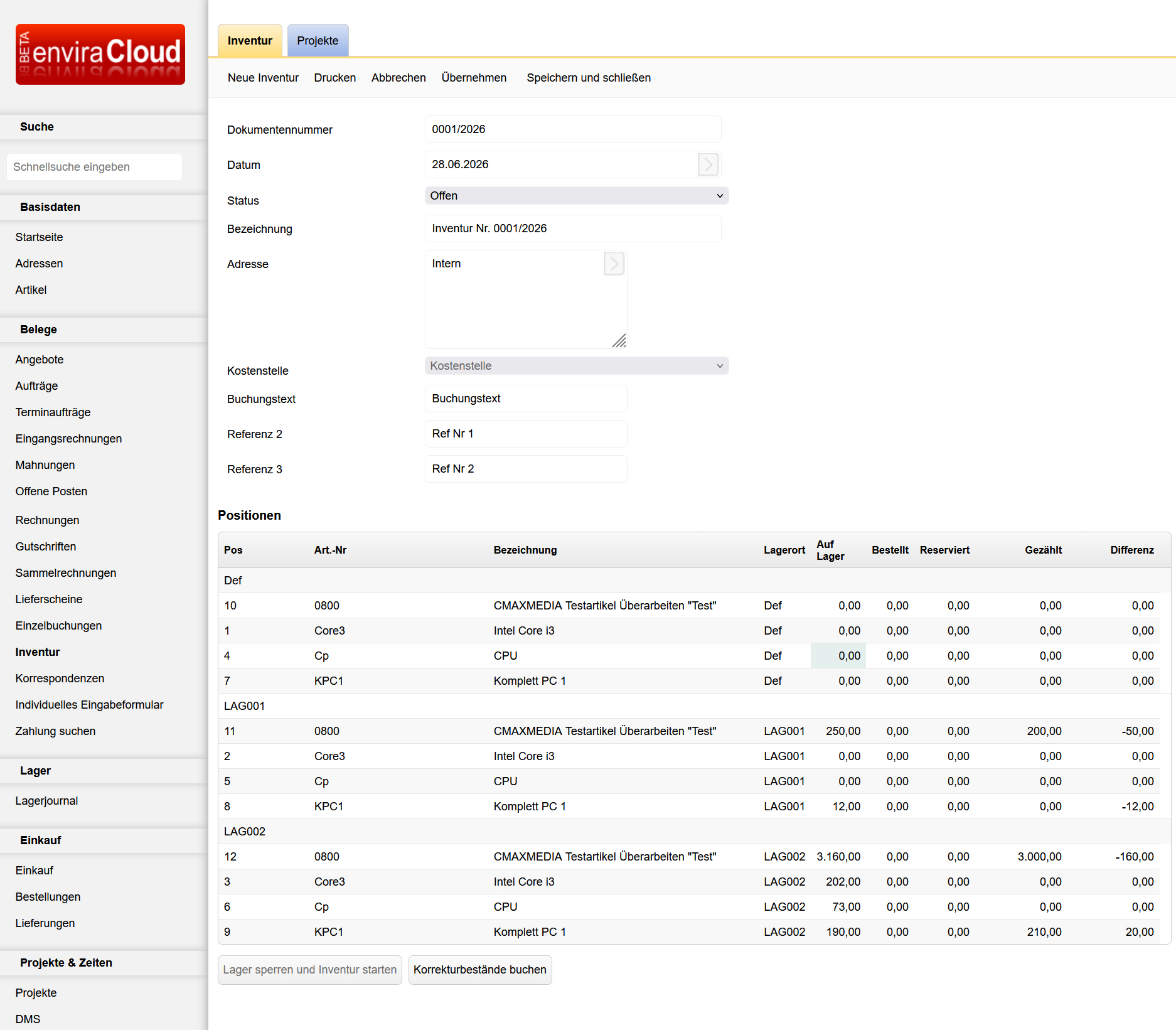Viewport: 1176px width, 1030px height.
Task: Open the date picker arrow beside Datum
Action: point(708,164)
